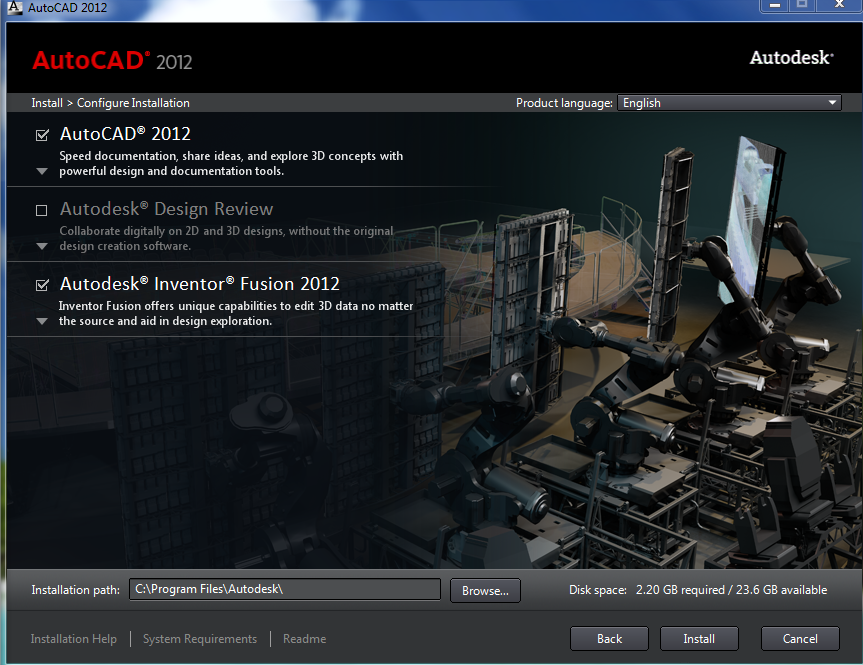Cancel the installation

[x=800, y=639]
